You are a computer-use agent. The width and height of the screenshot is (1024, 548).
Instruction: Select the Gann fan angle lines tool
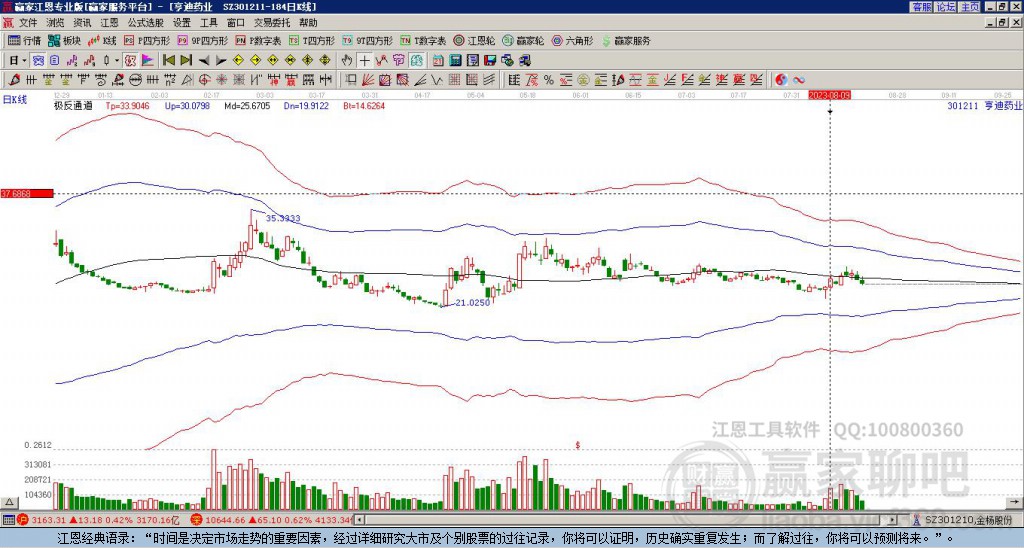click(367, 80)
